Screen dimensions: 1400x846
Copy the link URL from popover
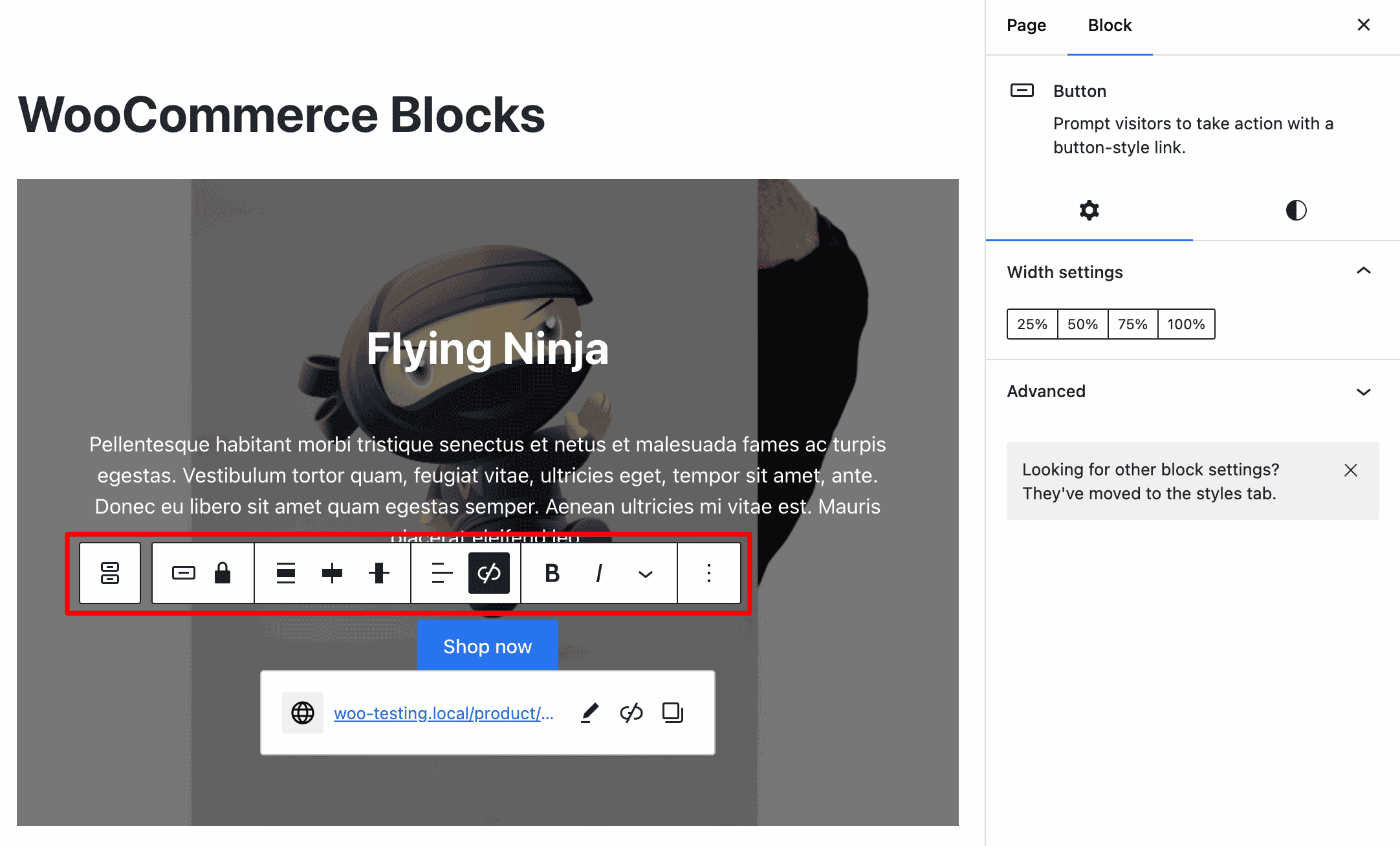(x=673, y=713)
